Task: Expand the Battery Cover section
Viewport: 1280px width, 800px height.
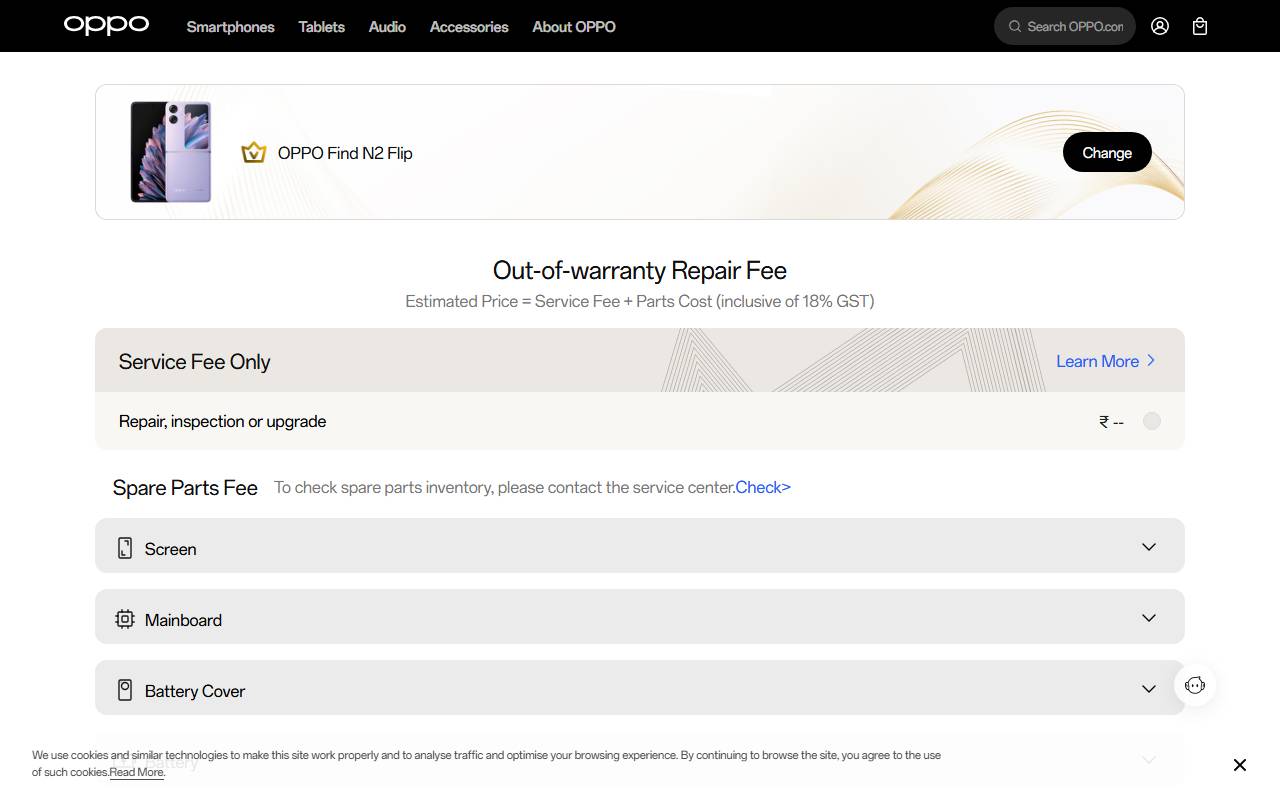Action: (1148, 689)
